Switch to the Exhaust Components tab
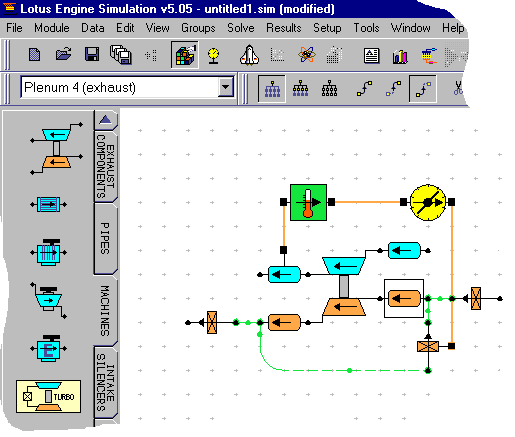 point(105,167)
